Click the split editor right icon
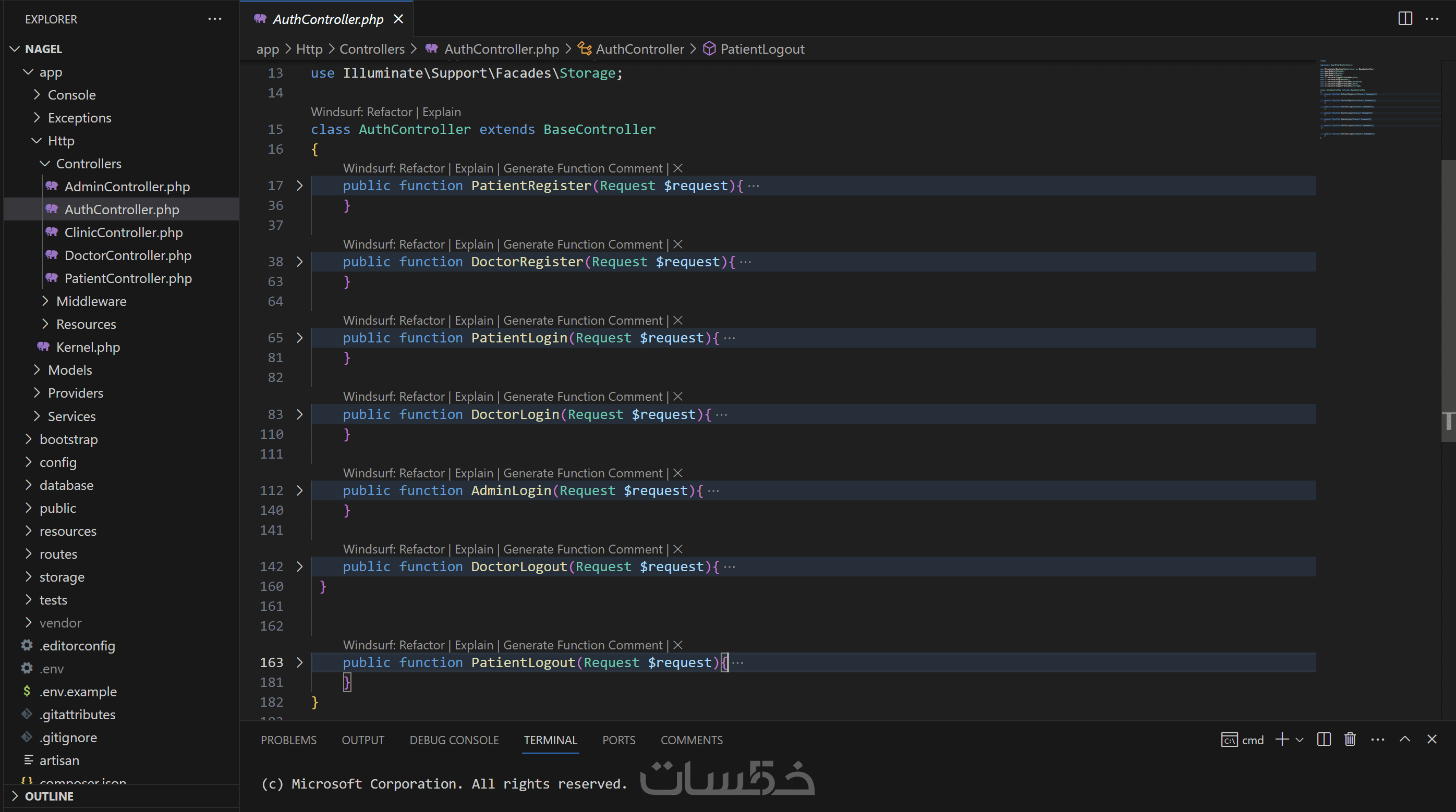Viewport: 1456px width, 812px height. pyautogui.click(x=1404, y=19)
